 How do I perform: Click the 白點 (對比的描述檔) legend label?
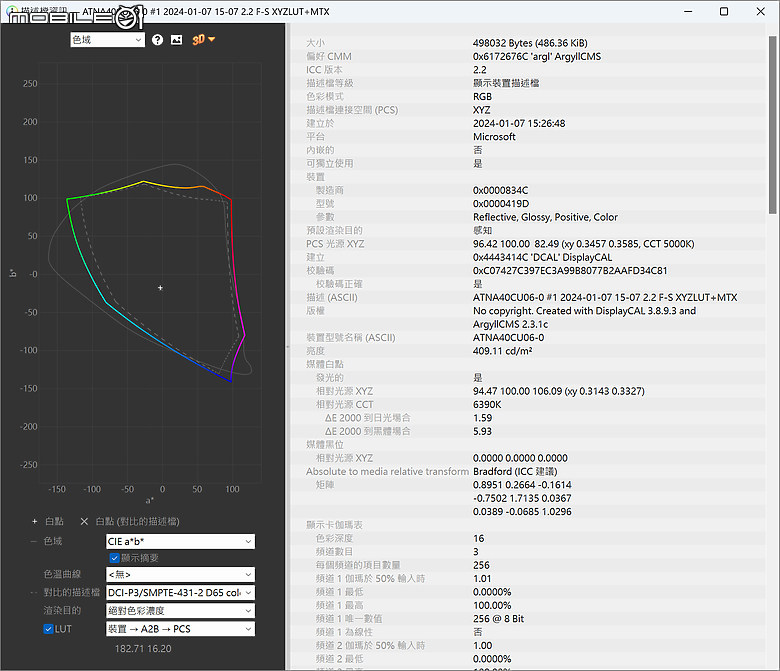point(137,521)
